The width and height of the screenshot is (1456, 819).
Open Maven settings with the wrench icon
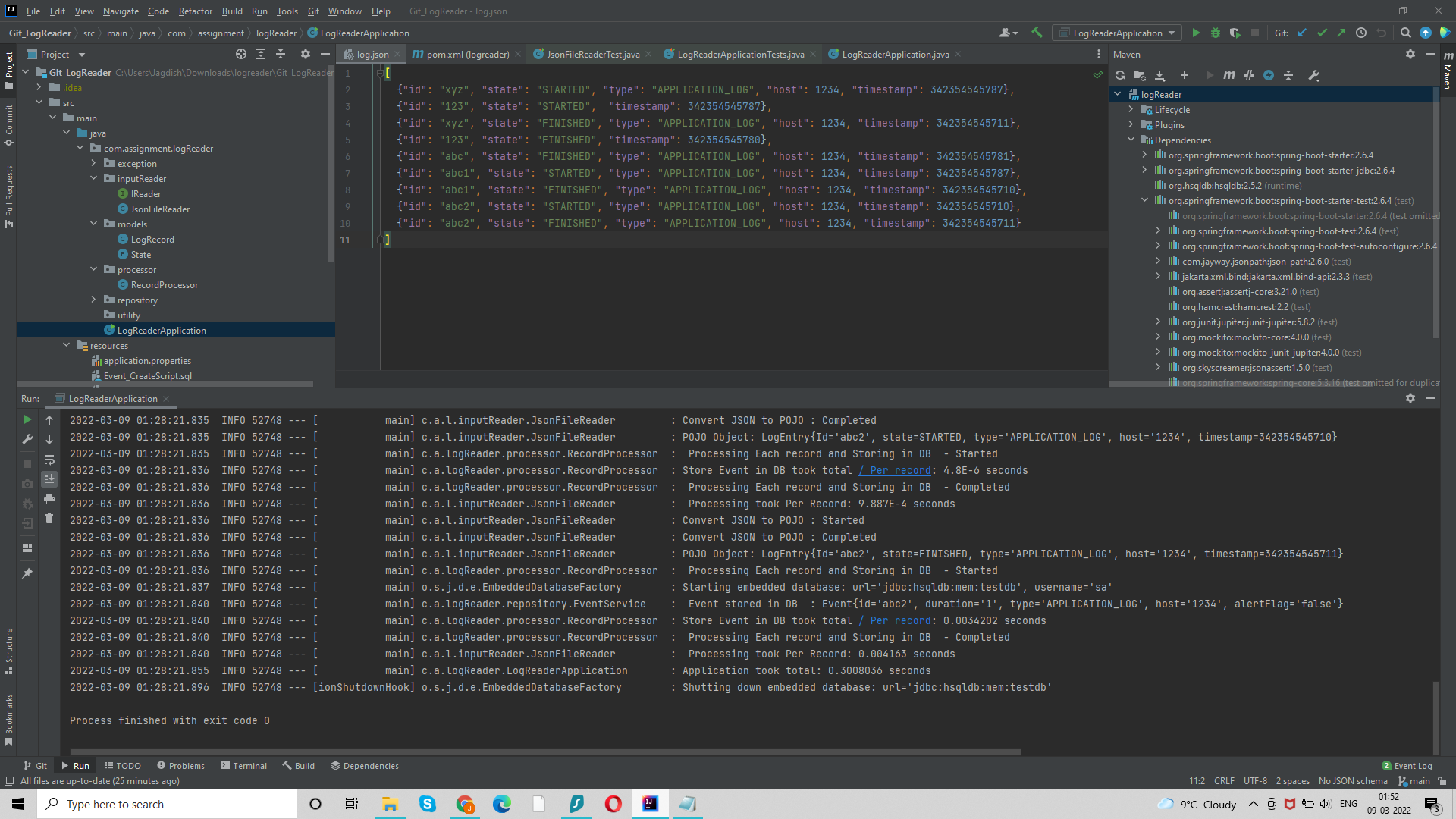click(x=1313, y=76)
